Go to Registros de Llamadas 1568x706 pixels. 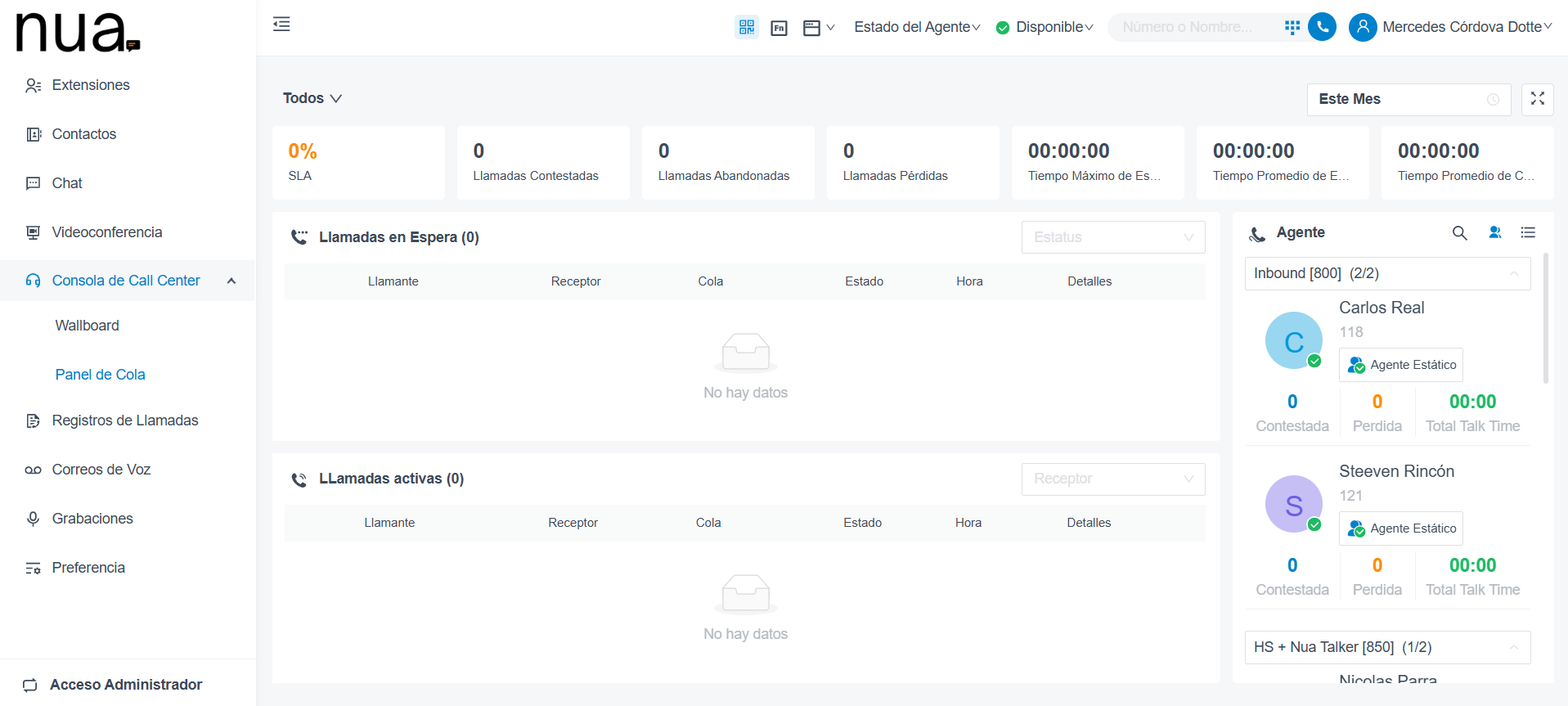coord(125,420)
